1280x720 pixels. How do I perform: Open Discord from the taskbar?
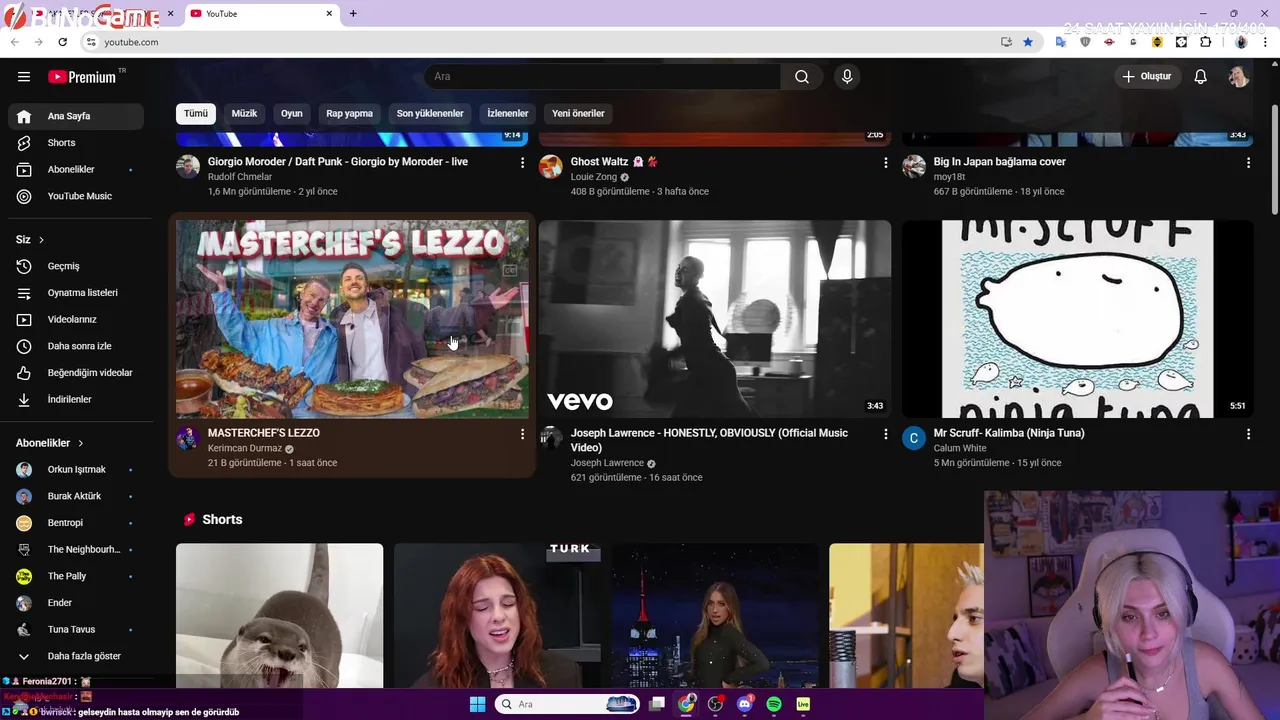pos(744,704)
